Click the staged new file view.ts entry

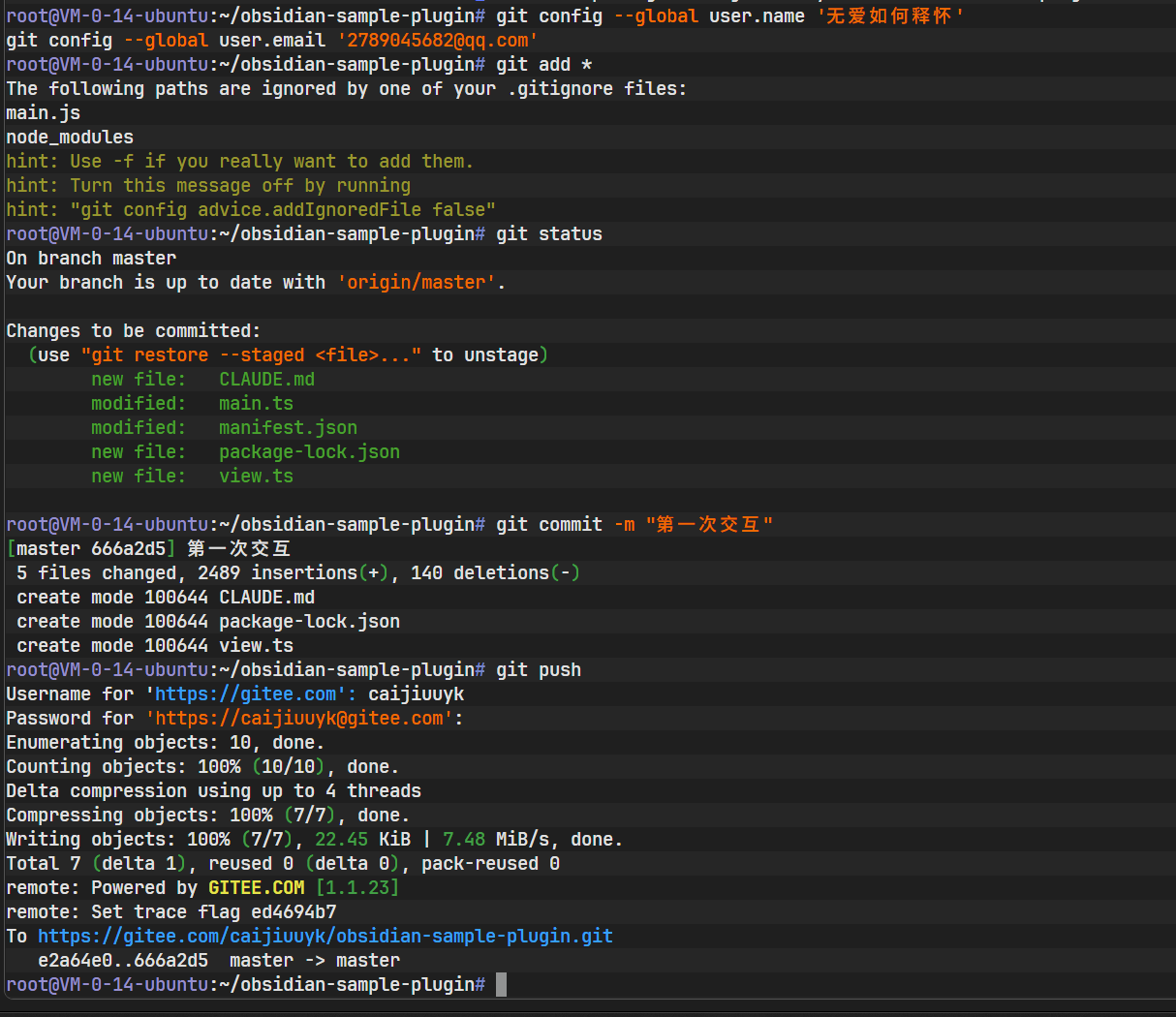tap(256, 477)
